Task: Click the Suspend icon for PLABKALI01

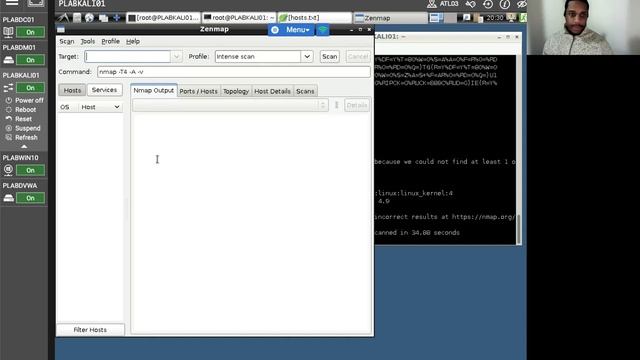Action: 9,128
